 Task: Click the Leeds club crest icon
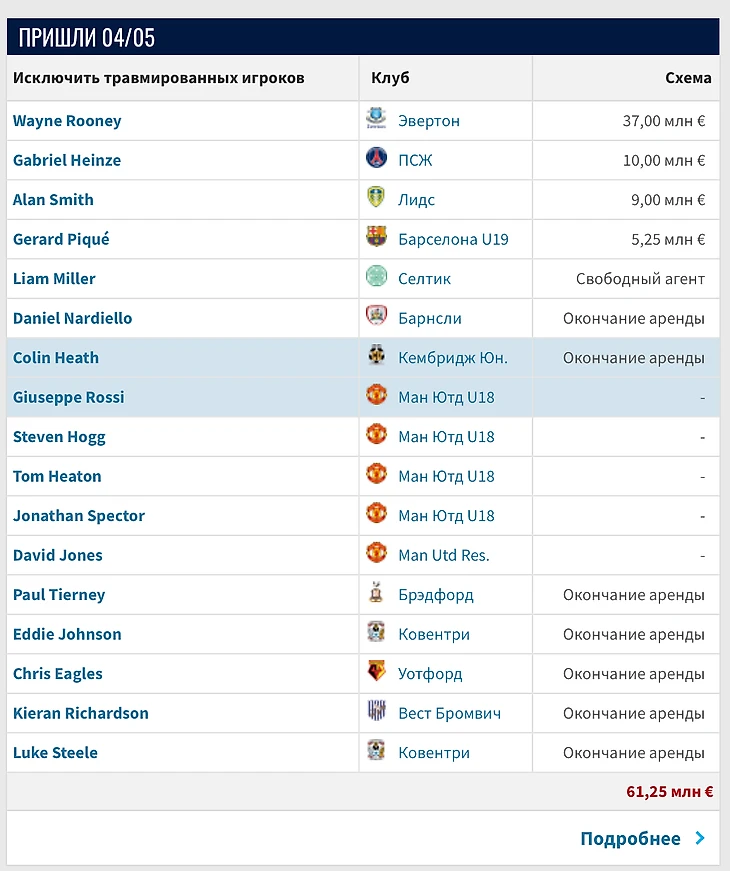coord(376,198)
